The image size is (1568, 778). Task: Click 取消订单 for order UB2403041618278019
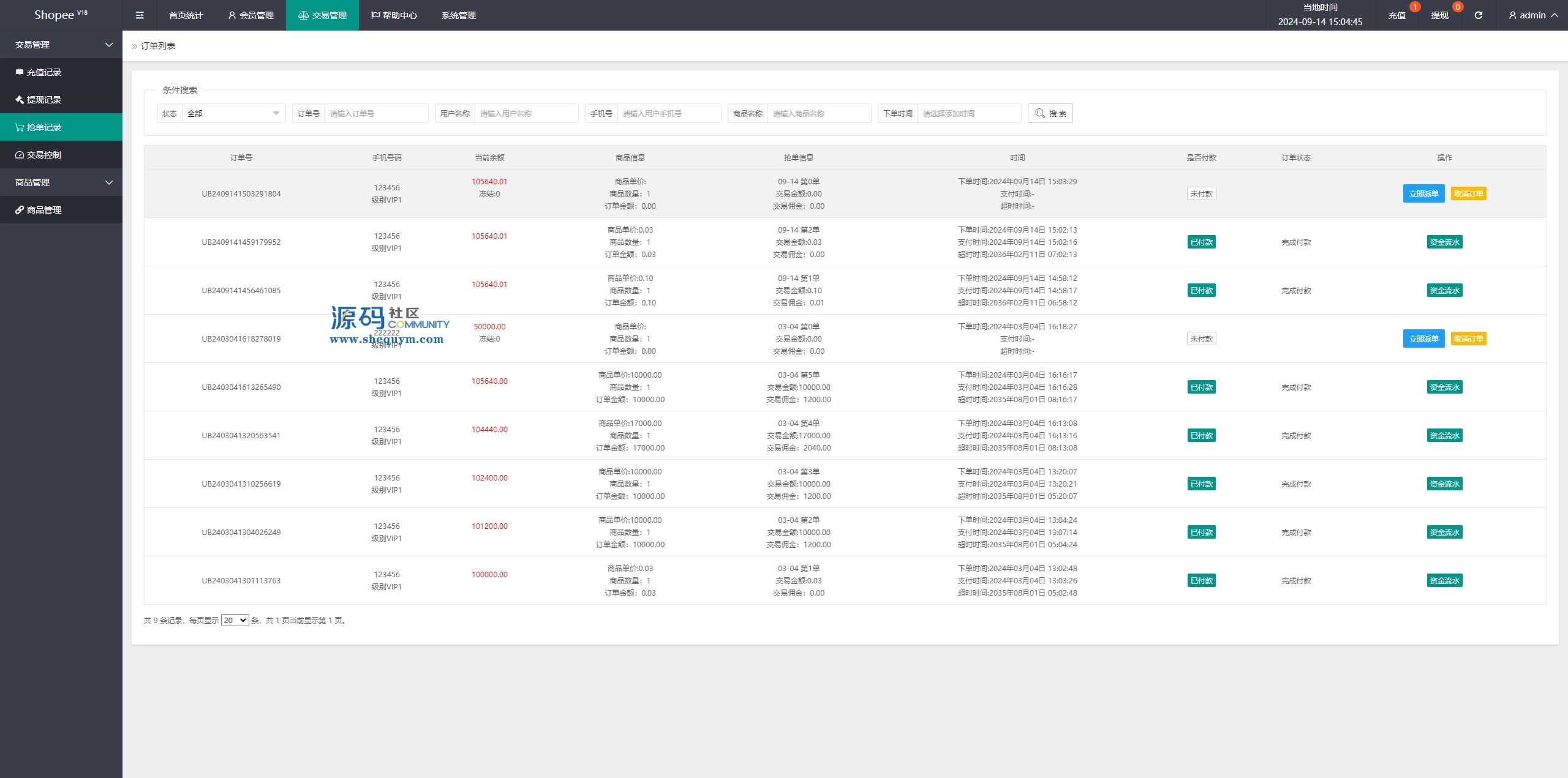point(1468,339)
